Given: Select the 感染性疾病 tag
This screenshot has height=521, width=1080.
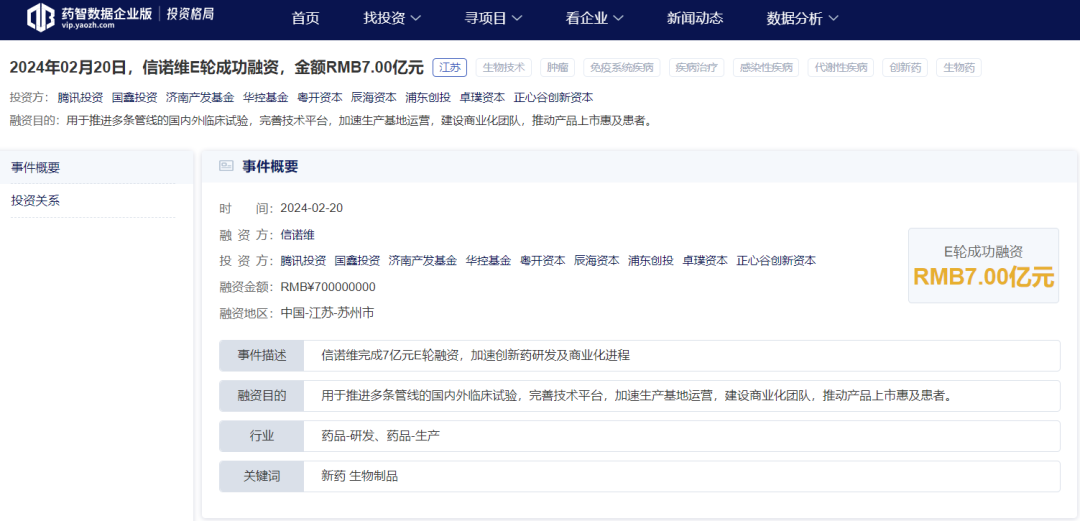Looking at the screenshot, I should 766,68.
